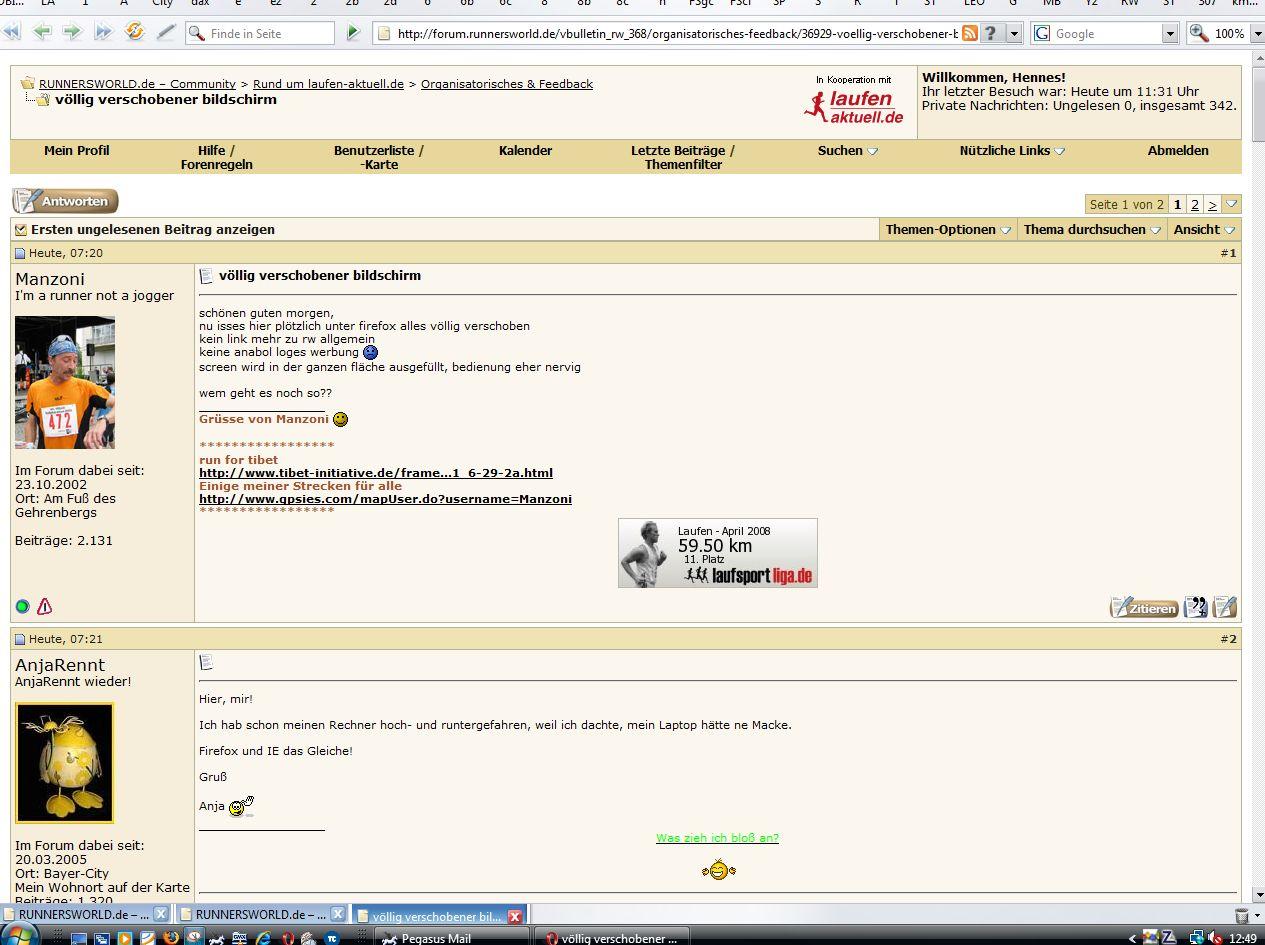Click the Windows Start orb
Viewport: 1265px width, 945px height.
tap(21, 936)
